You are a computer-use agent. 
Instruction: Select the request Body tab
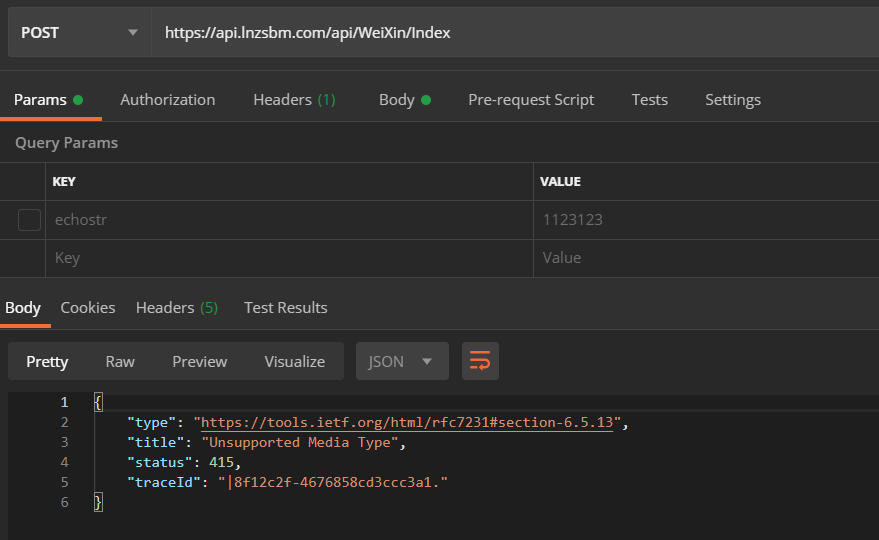click(405, 100)
